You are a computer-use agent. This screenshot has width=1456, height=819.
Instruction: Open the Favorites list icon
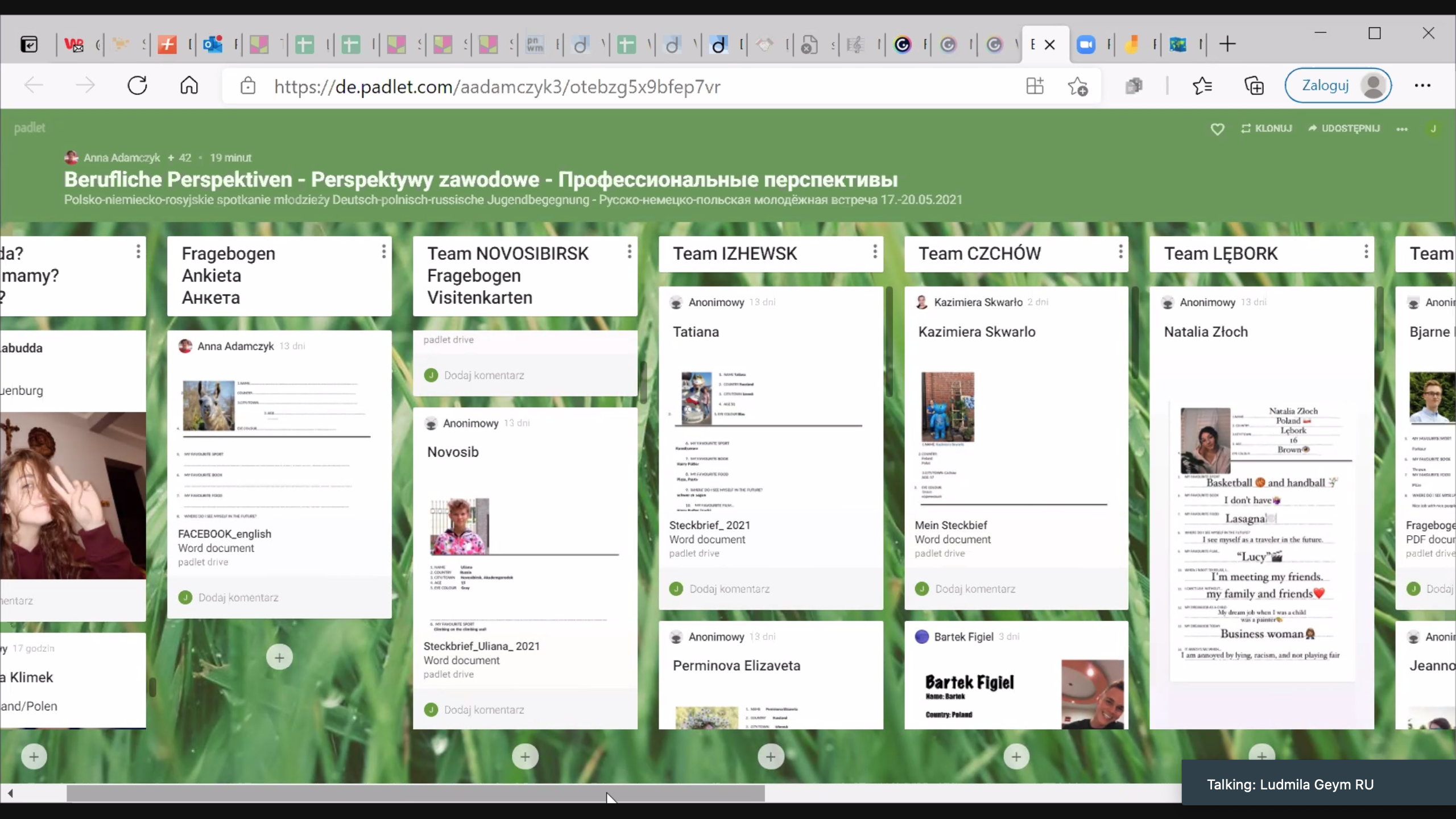point(1202,86)
